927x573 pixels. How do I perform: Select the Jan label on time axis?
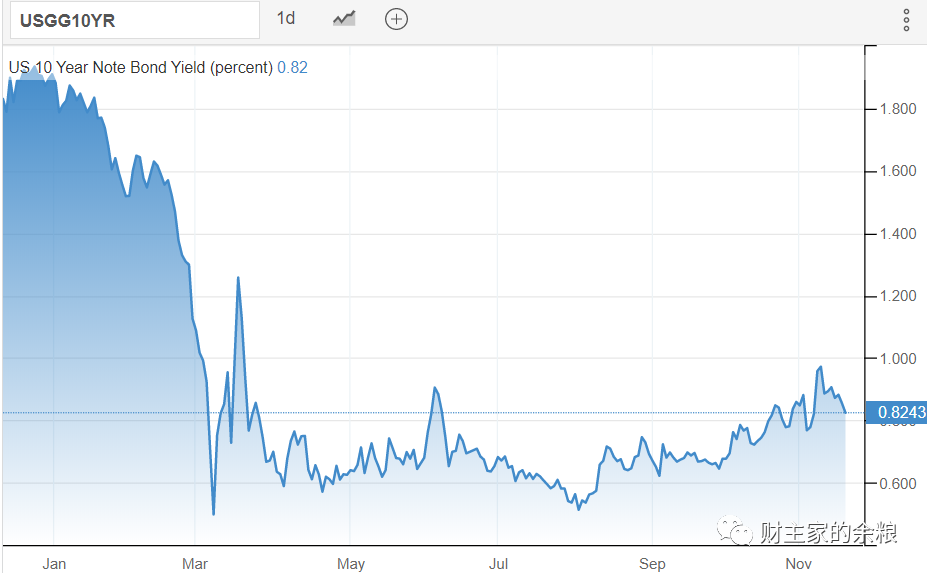(54, 564)
